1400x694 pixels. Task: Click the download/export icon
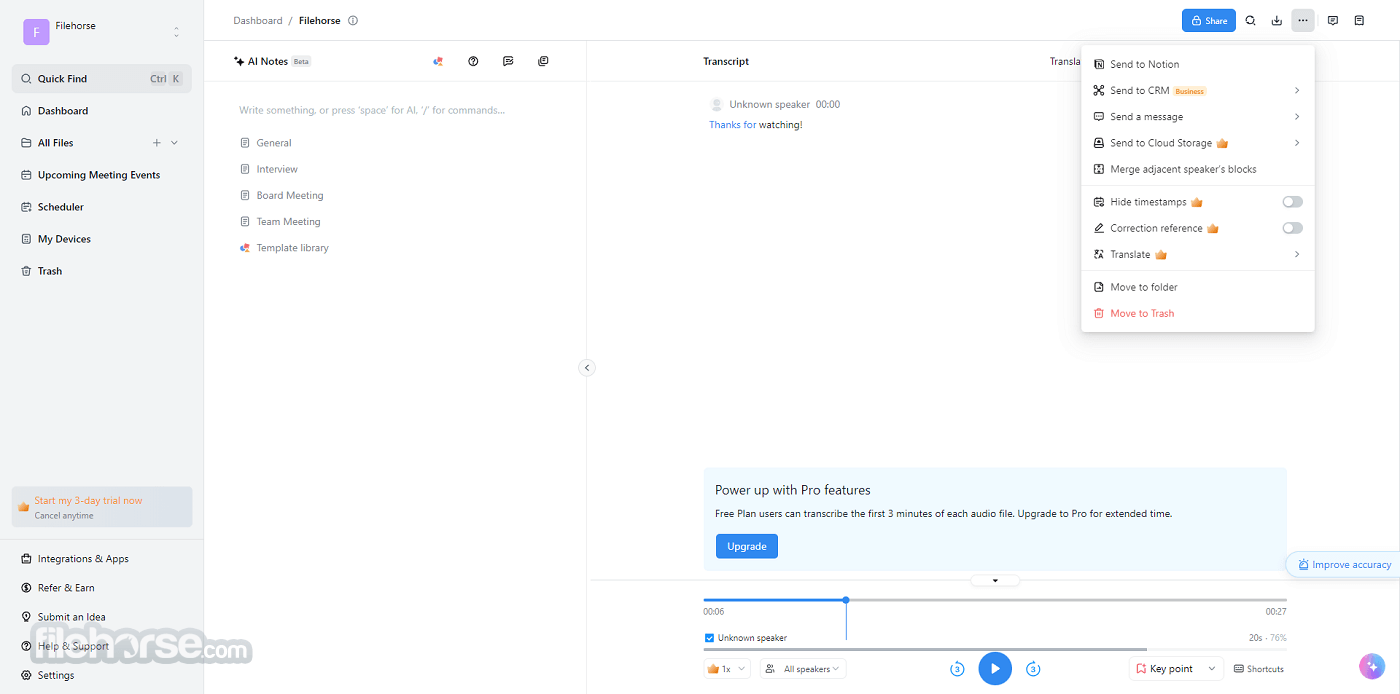tap(1276, 20)
